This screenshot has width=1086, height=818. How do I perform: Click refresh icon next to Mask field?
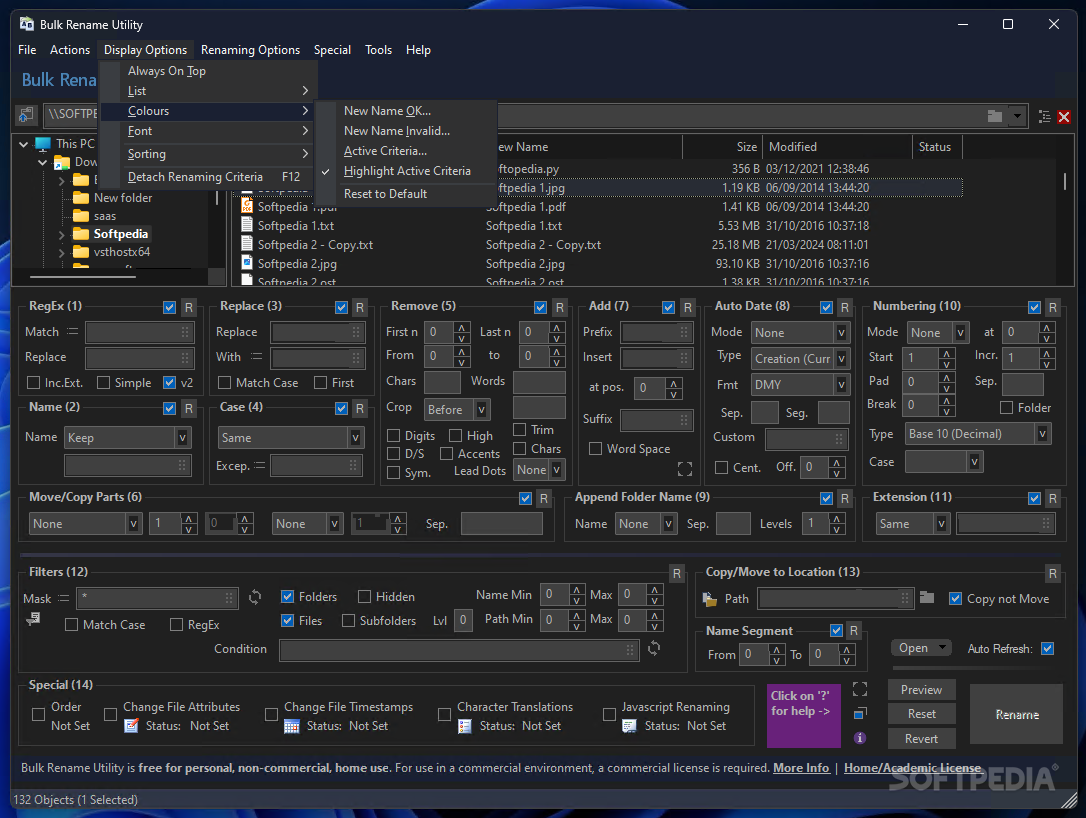(x=255, y=597)
